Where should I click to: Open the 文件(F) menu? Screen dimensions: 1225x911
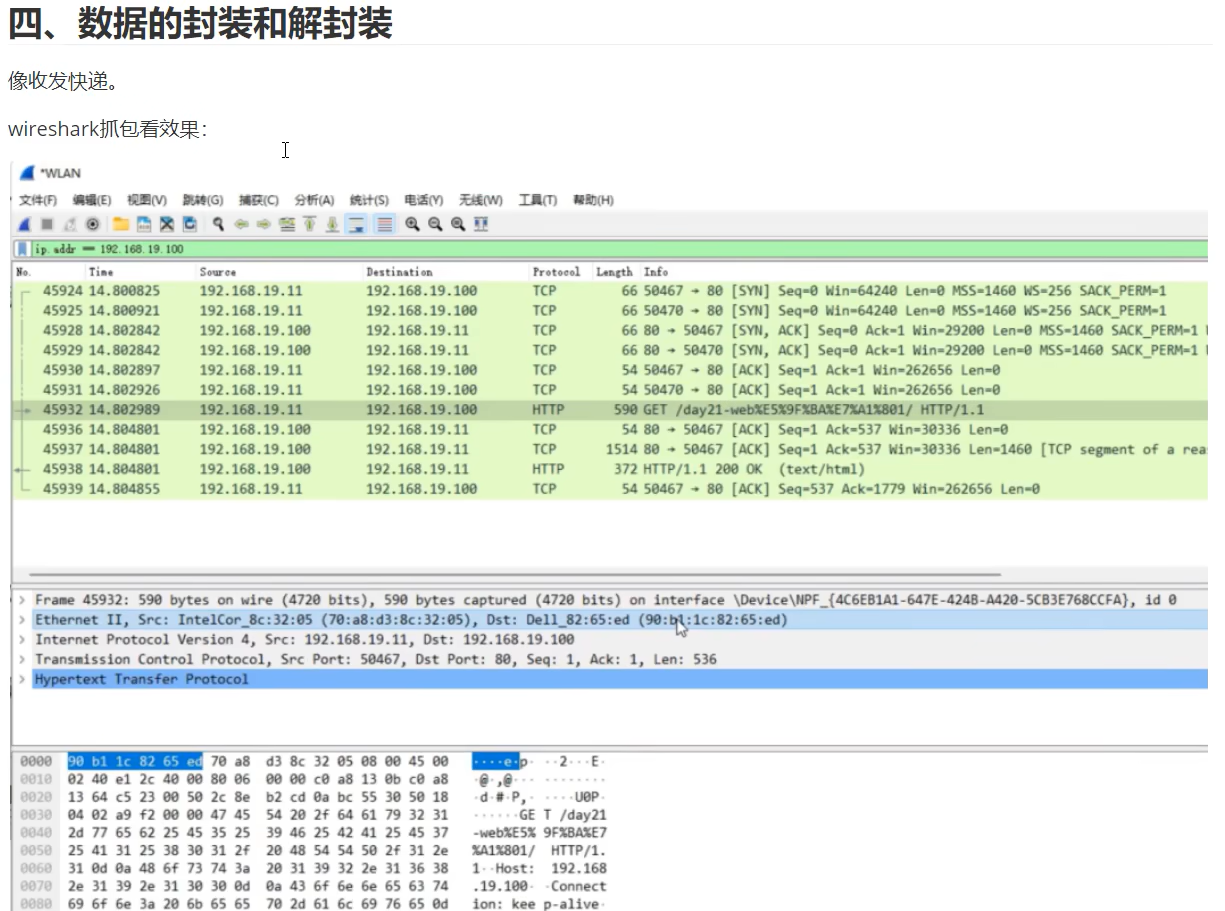(38, 200)
